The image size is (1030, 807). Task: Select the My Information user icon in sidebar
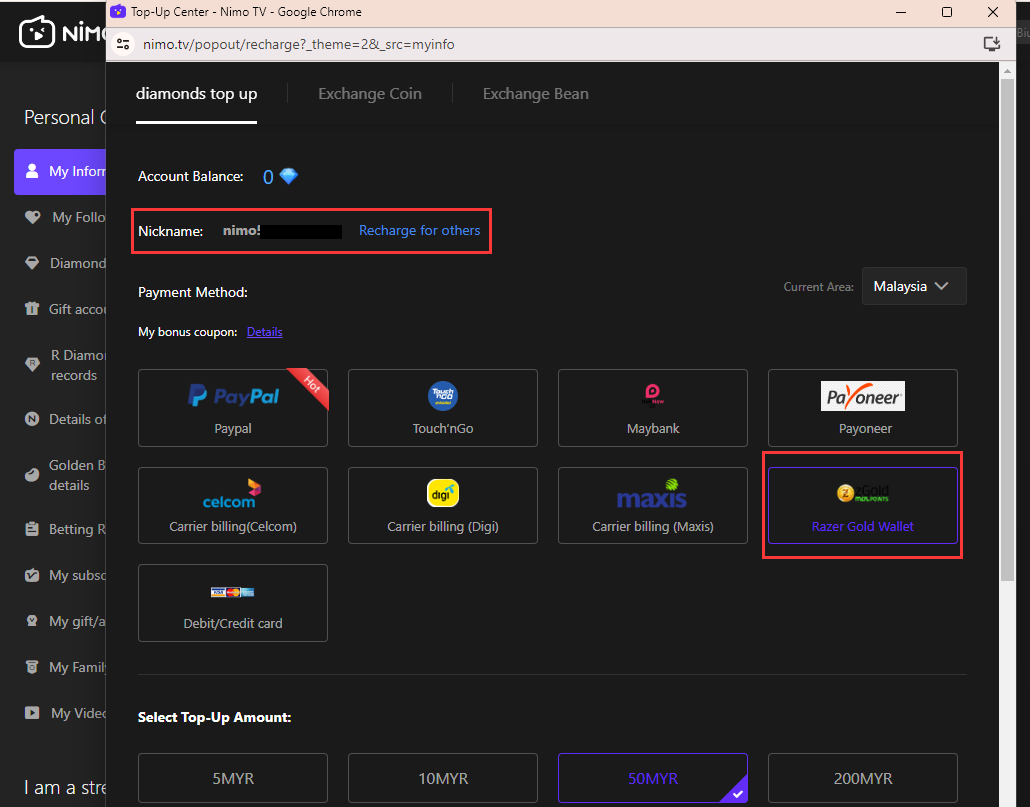tap(32, 171)
